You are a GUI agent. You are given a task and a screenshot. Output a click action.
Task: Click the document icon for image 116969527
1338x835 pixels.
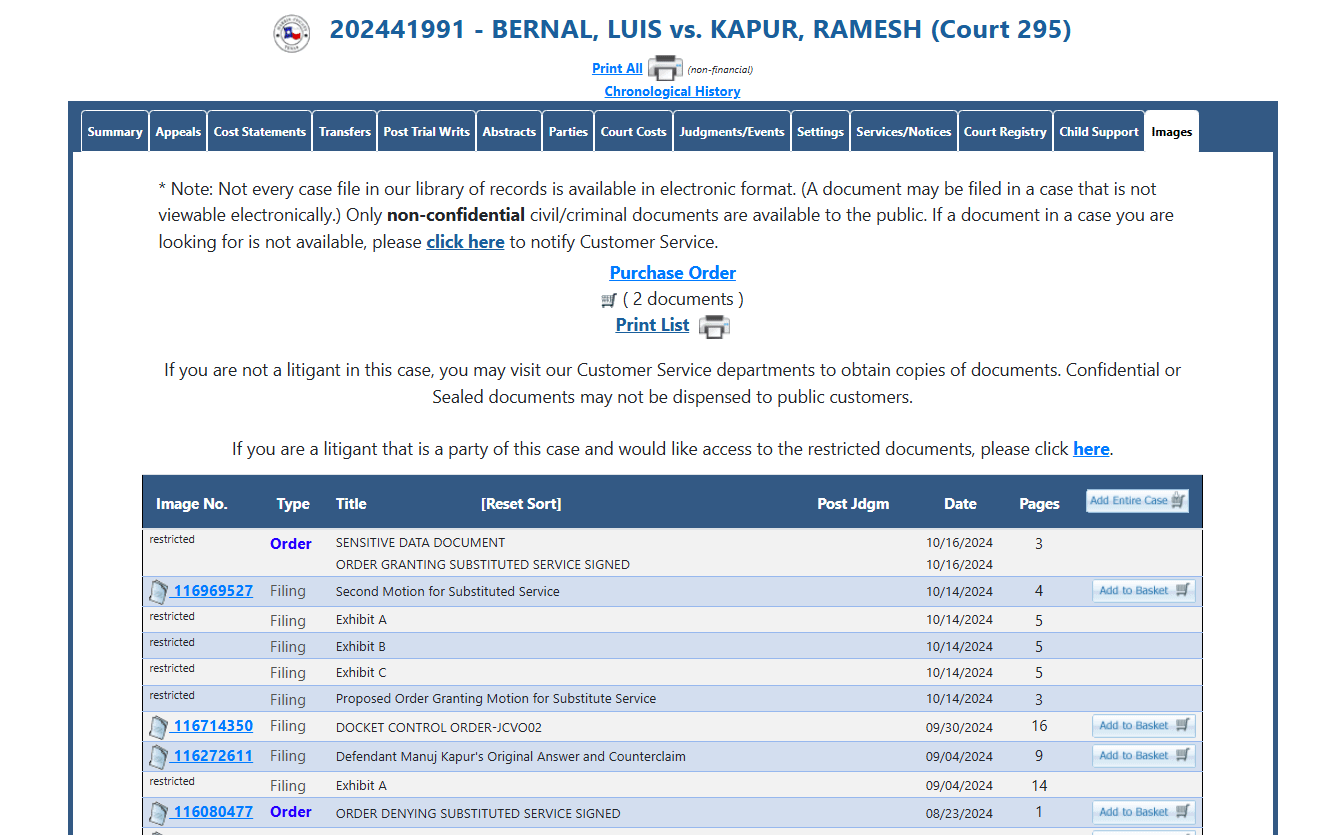pos(158,592)
